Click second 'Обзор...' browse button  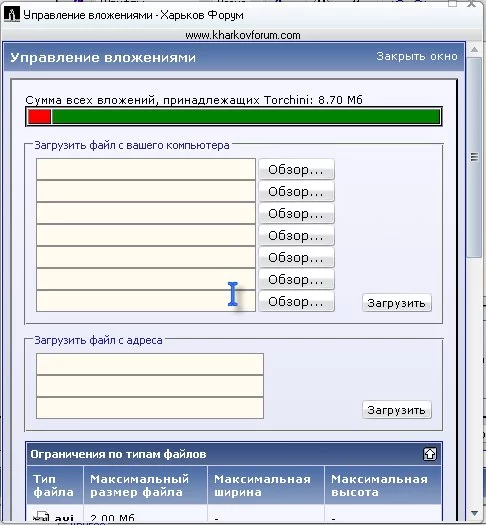click(x=296, y=192)
